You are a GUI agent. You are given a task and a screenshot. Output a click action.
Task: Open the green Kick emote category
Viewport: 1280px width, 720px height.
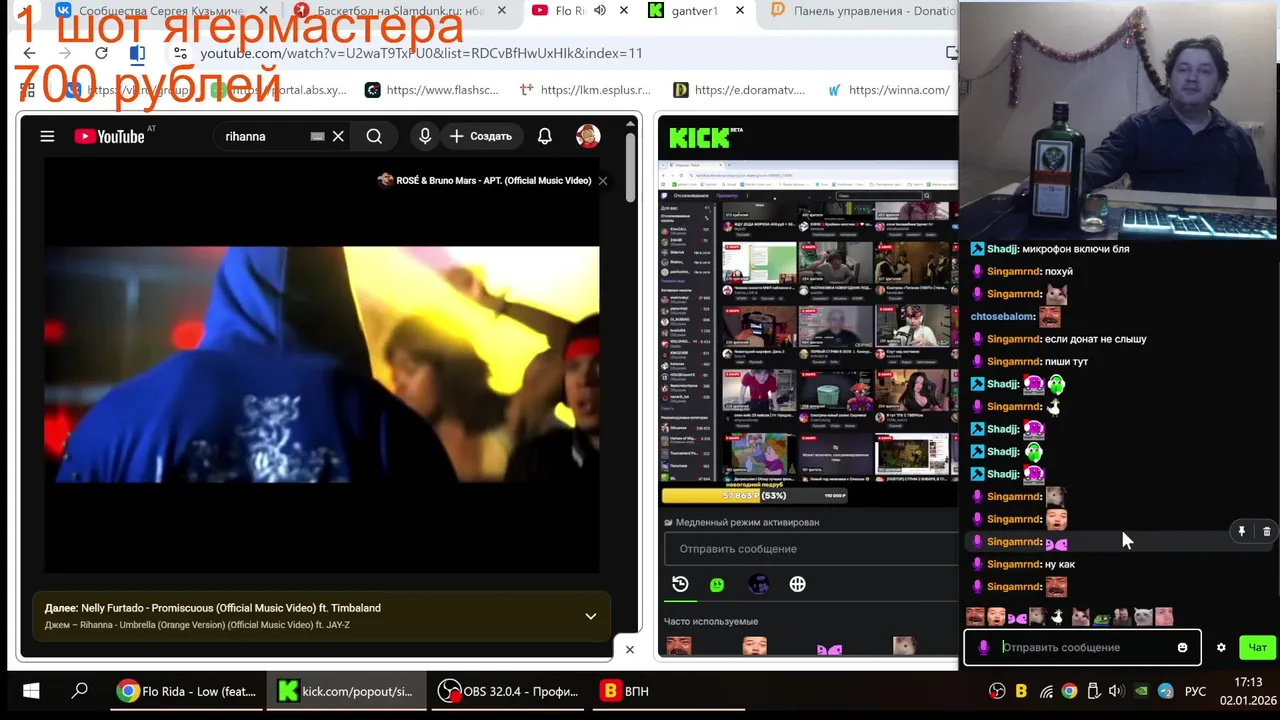click(x=717, y=585)
